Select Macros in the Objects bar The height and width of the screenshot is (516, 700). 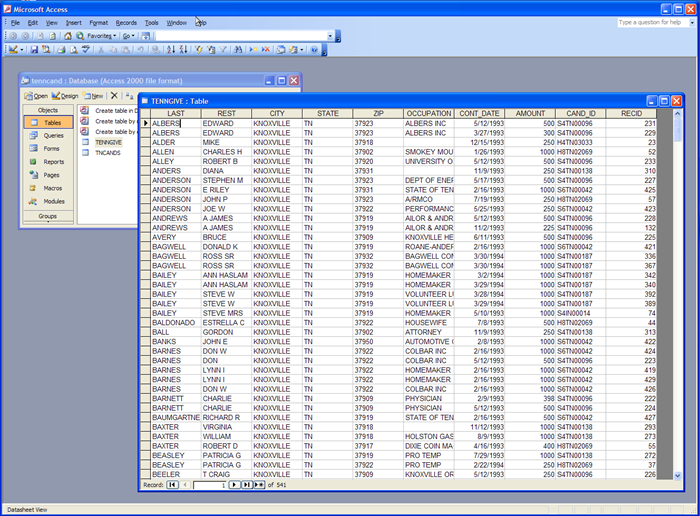click(x=48, y=188)
